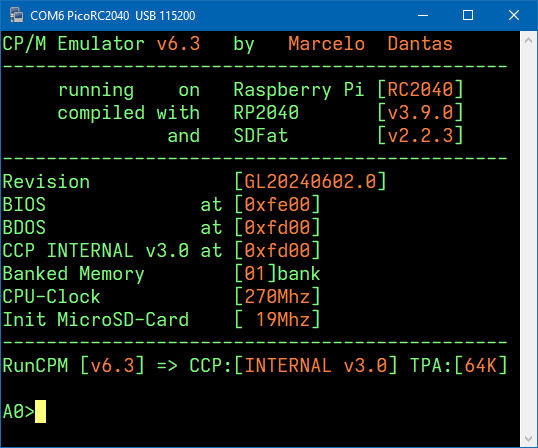Viewport: 538px width, 448px height.
Task: Click the title bar text COM6 PicoRC2040
Action: point(80,15)
